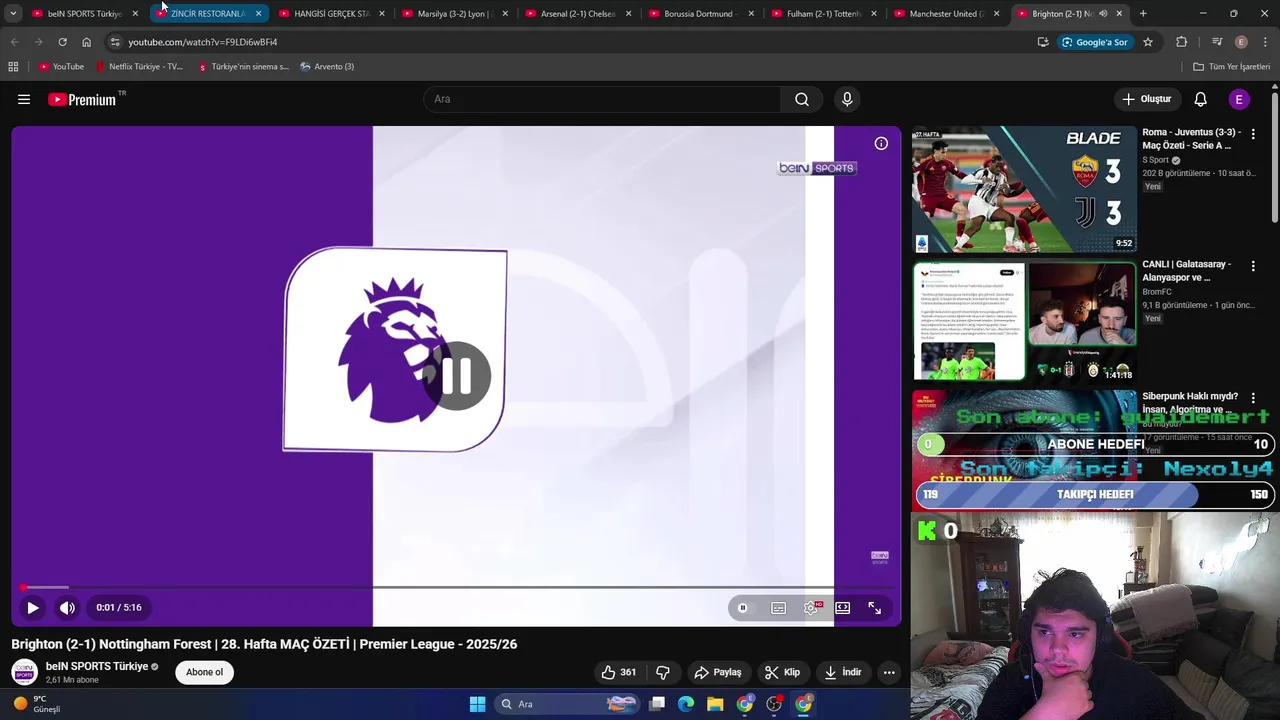The image size is (1280, 720).
Task: Download the video with İndir
Action: (x=842, y=672)
